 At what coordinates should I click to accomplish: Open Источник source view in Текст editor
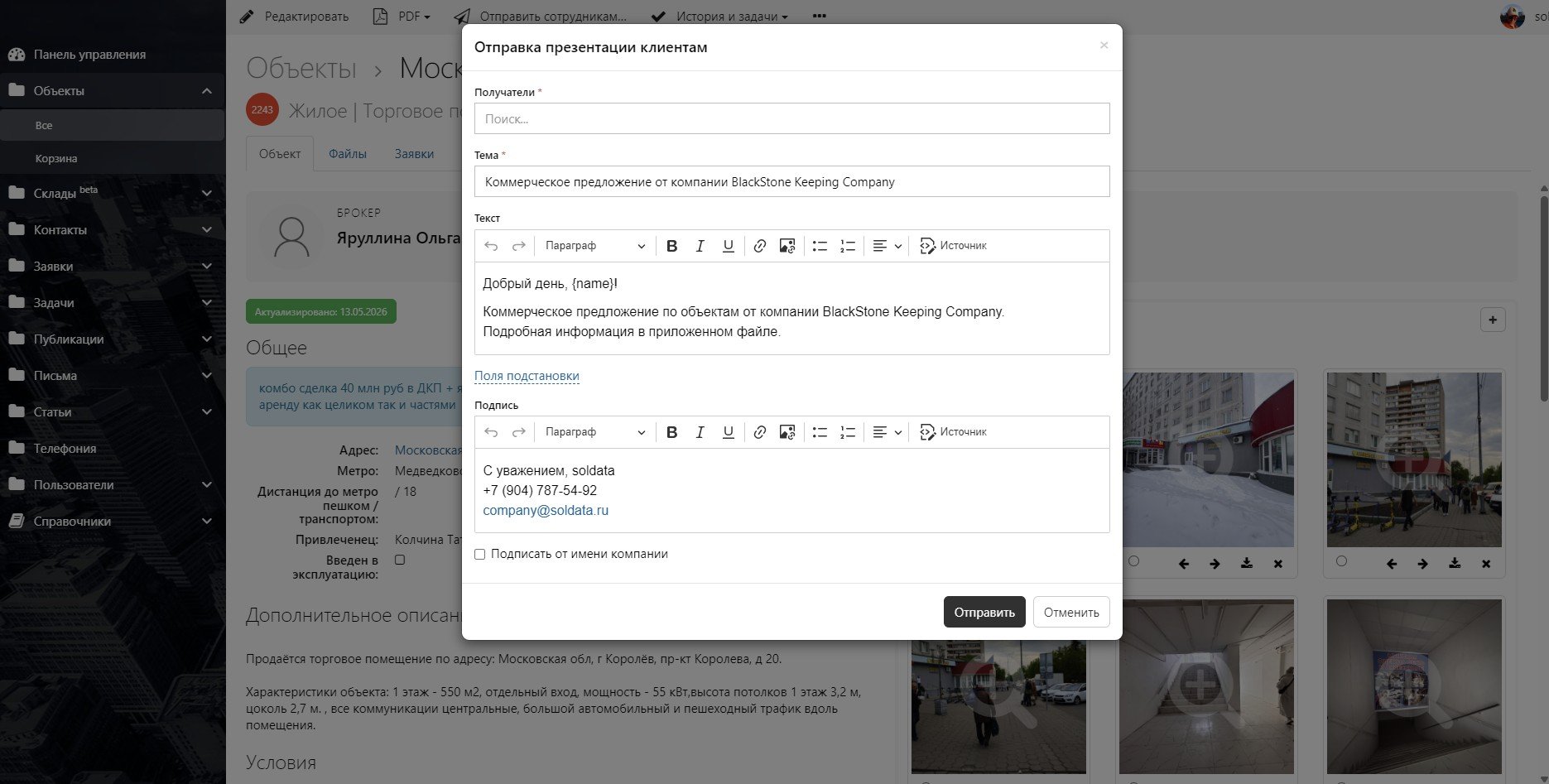[x=953, y=246]
